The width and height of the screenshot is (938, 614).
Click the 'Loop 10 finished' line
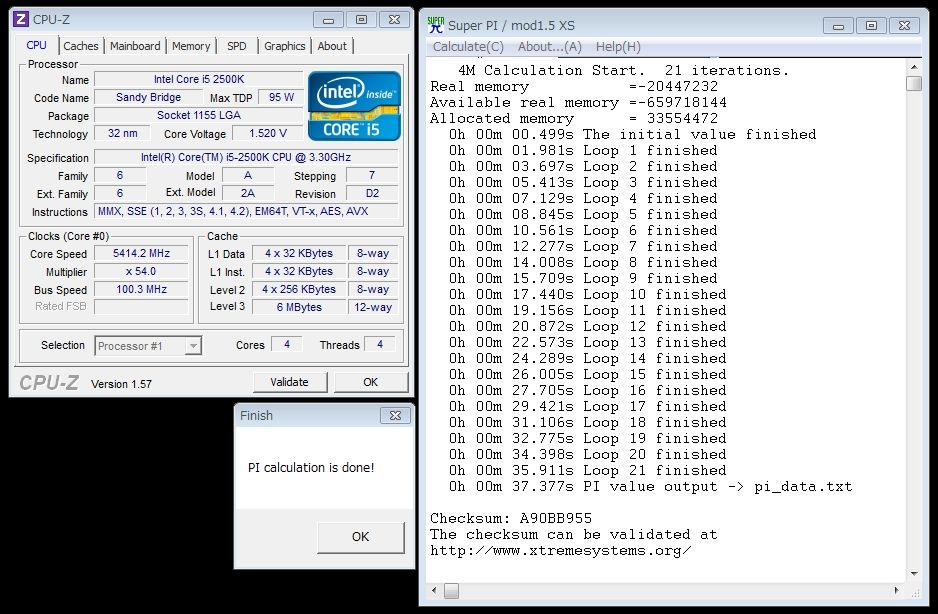[x=587, y=294]
